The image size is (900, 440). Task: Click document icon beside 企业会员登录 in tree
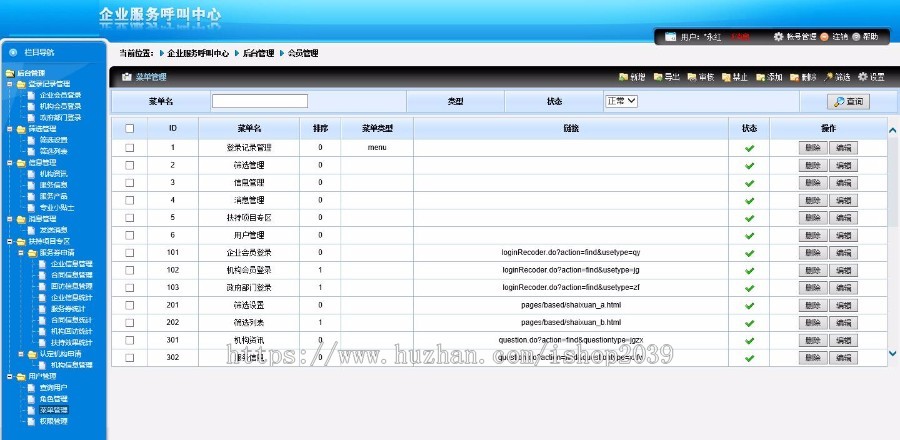click(x=32, y=95)
